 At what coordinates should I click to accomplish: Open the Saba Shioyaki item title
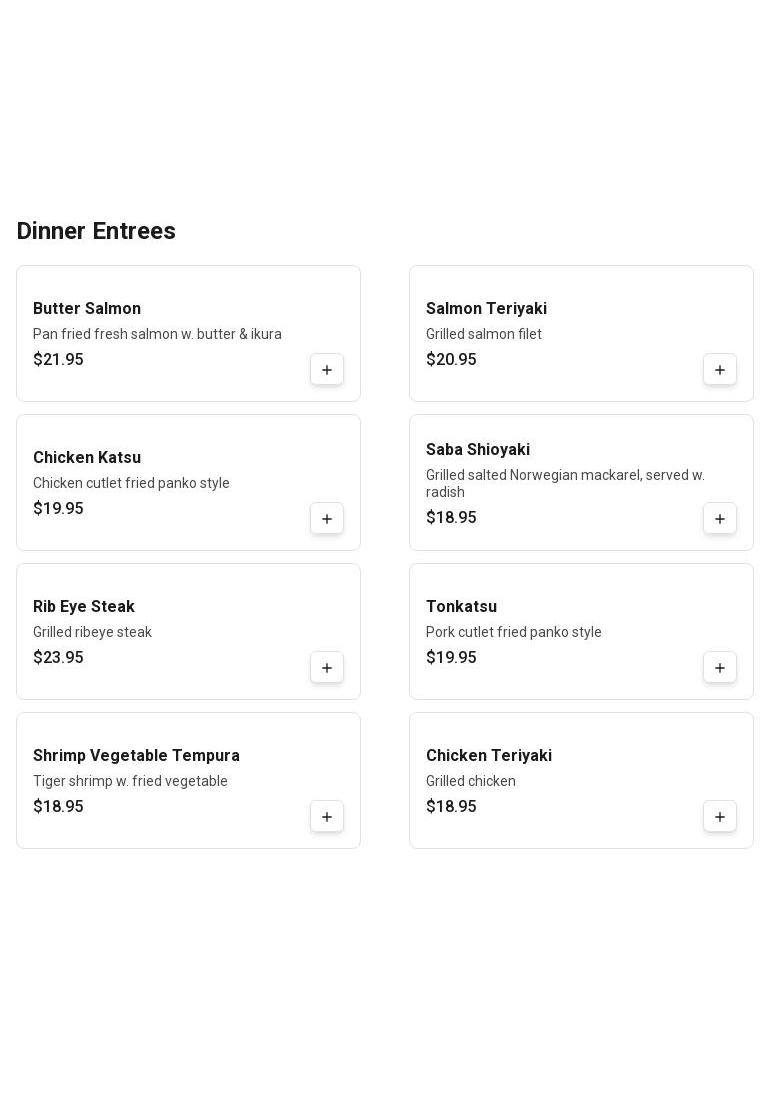coord(478,450)
